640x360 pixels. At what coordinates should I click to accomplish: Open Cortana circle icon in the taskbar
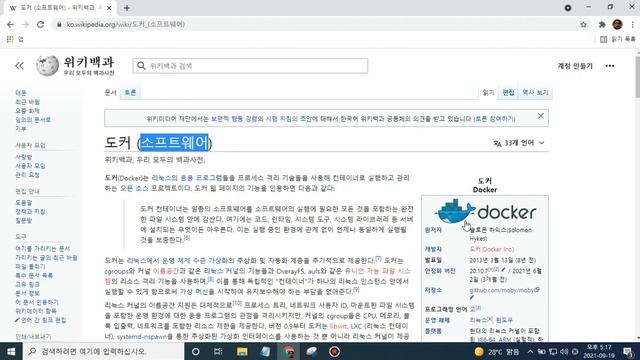[196, 351]
